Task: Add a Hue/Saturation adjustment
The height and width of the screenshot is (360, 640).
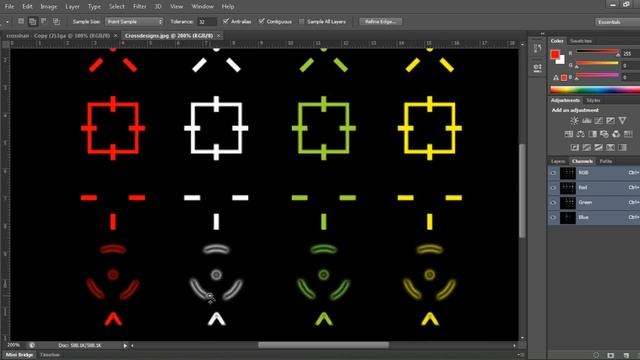Action: click(569, 134)
